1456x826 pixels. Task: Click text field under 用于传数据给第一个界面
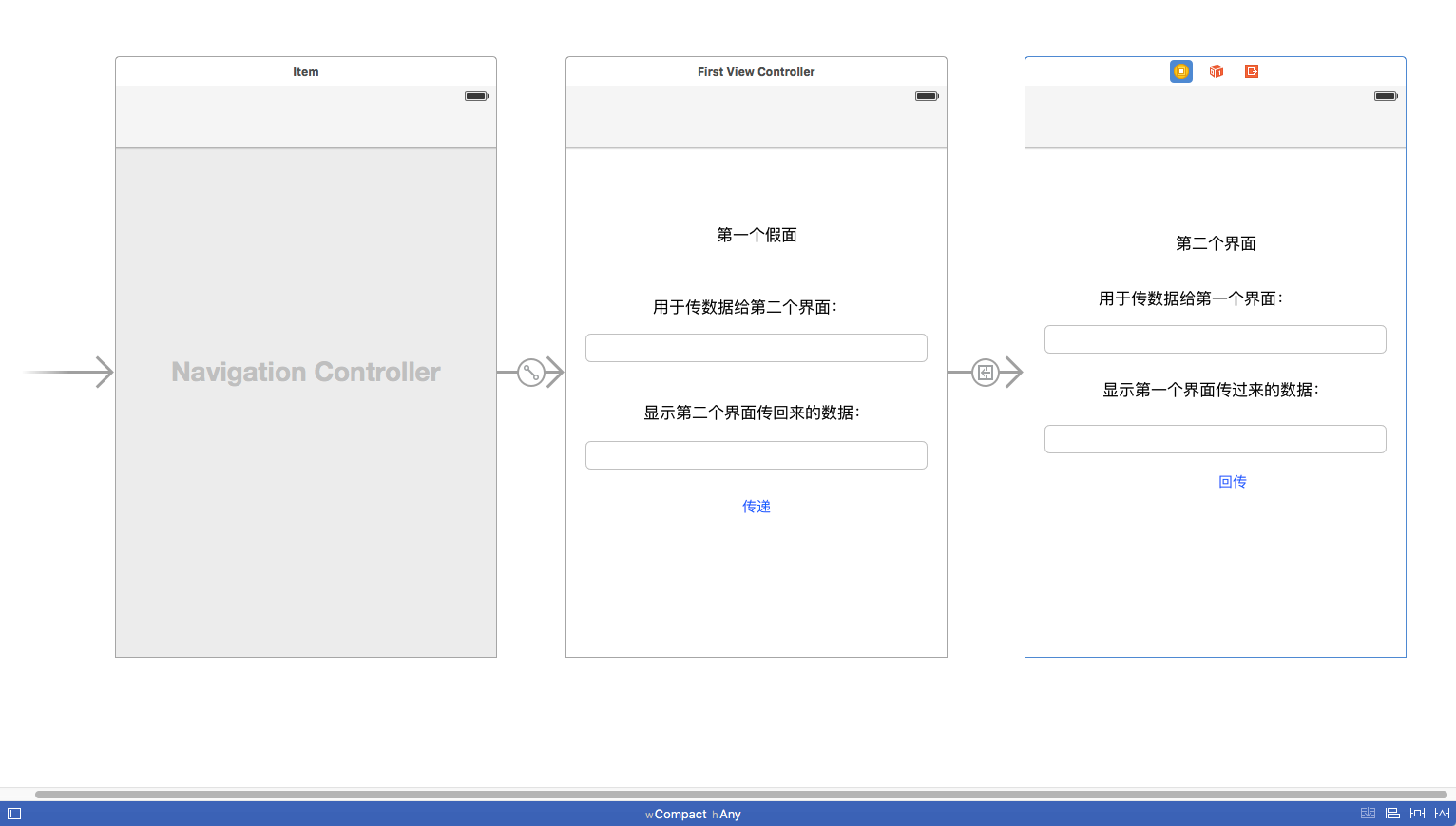pyautogui.click(x=1216, y=339)
